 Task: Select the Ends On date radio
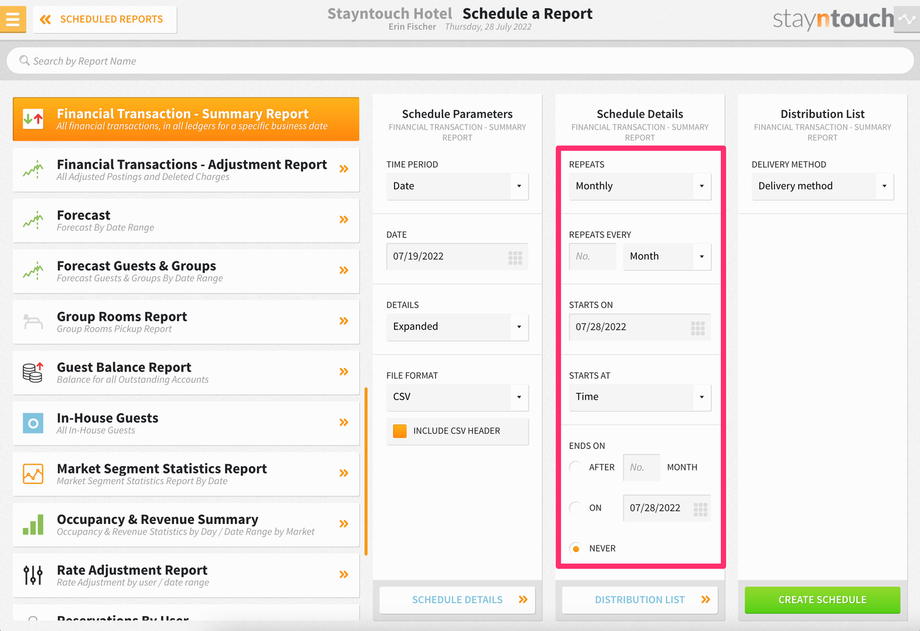pos(576,508)
